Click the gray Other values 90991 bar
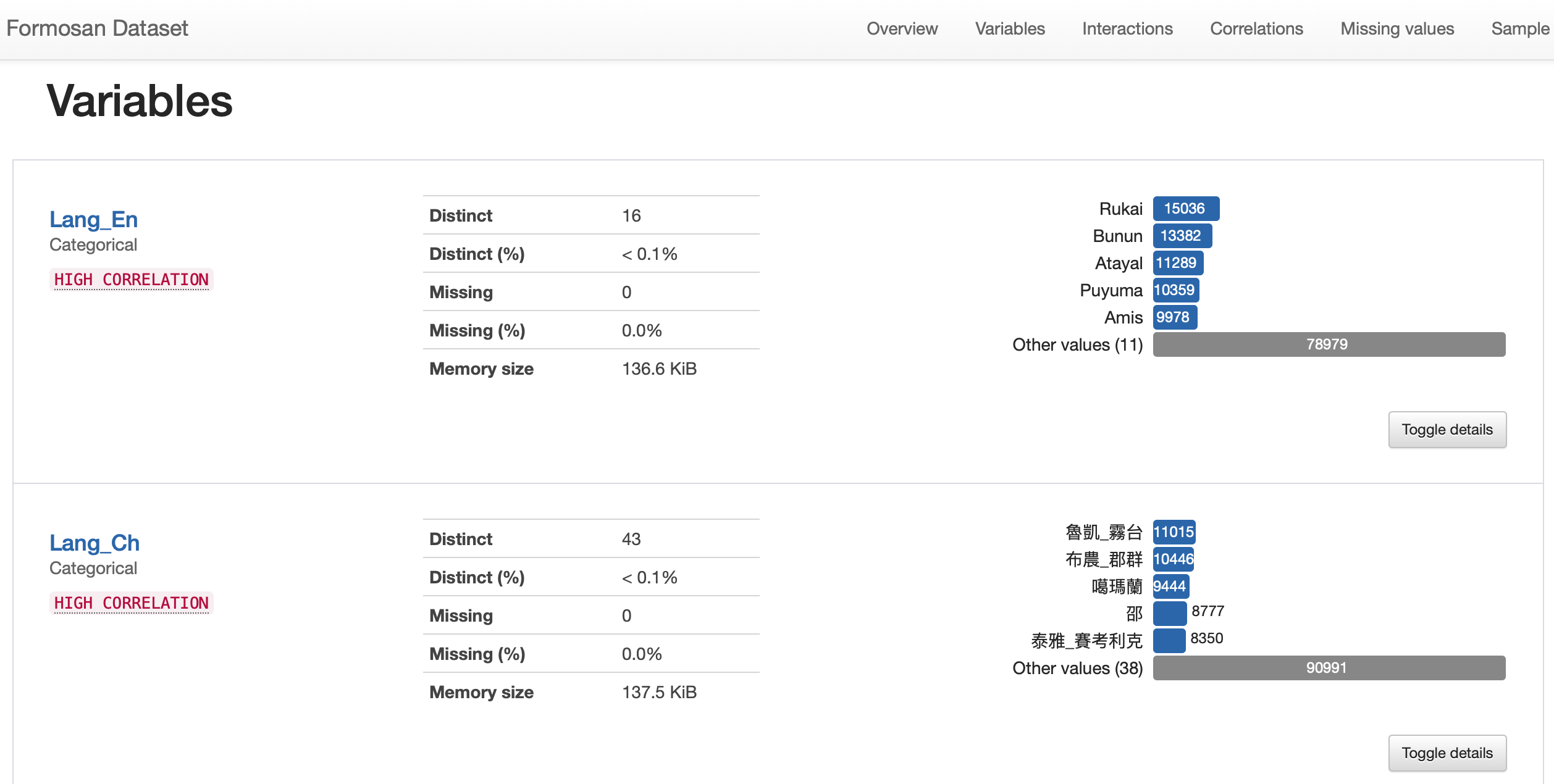This screenshot has width=1554, height=784. point(1329,668)
